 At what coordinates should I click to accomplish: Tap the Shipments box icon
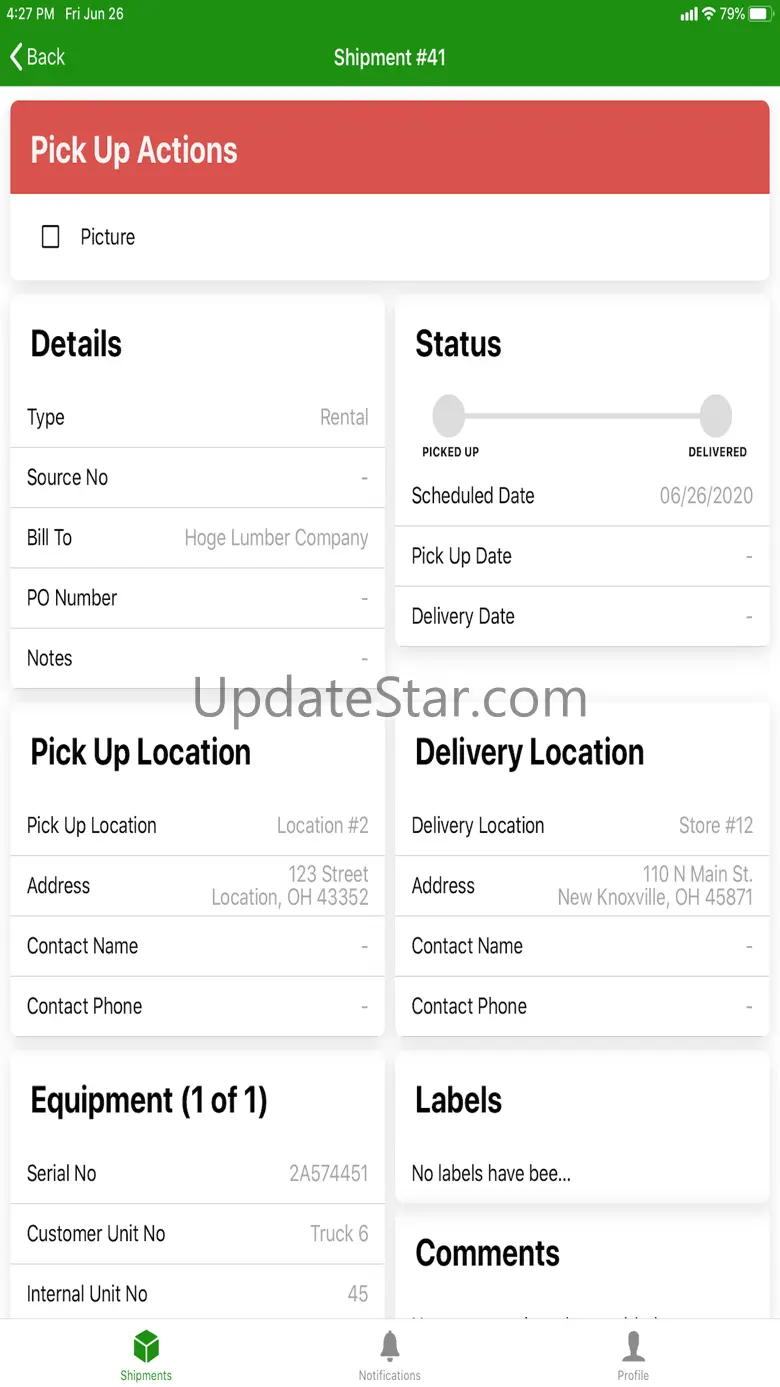click(x=146, y=1346)
